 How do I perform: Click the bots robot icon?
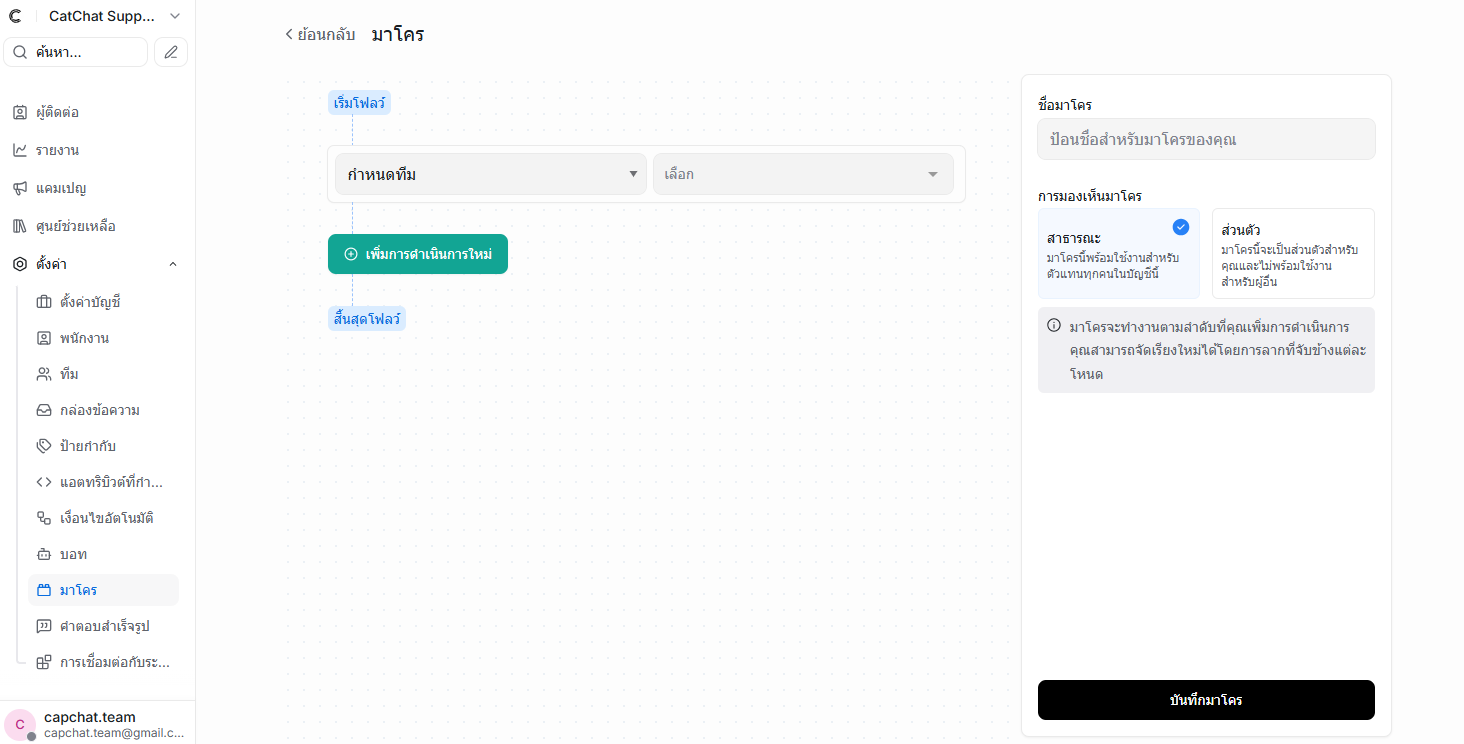[44, 554]
